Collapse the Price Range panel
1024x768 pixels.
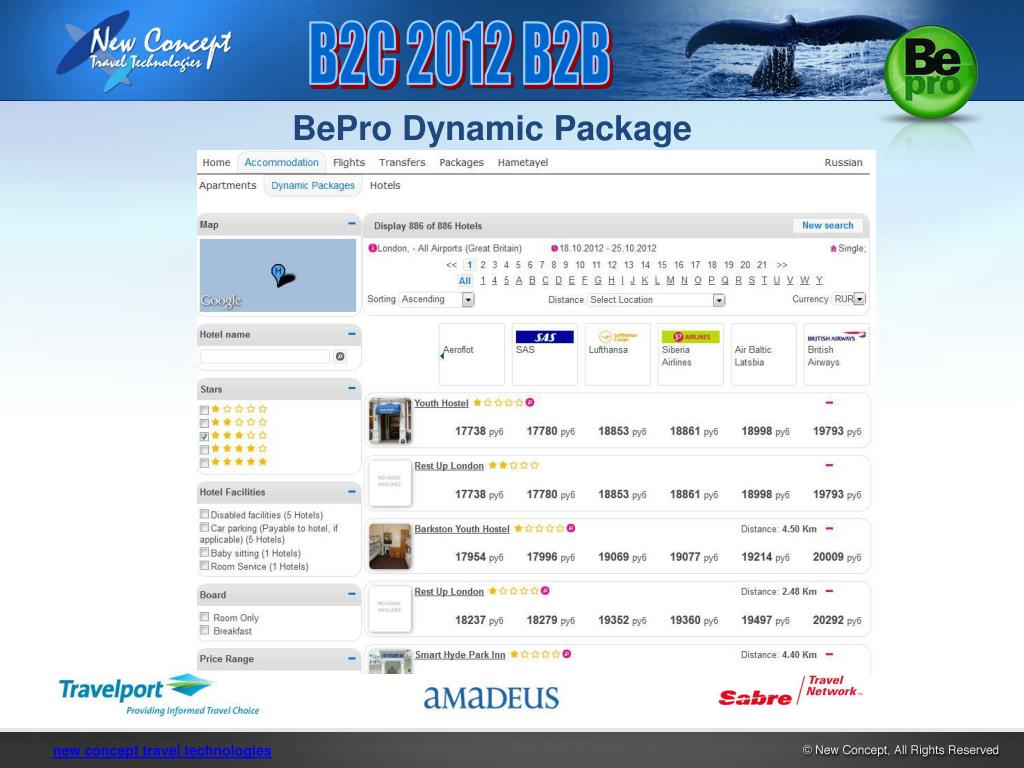coord(352,658)
